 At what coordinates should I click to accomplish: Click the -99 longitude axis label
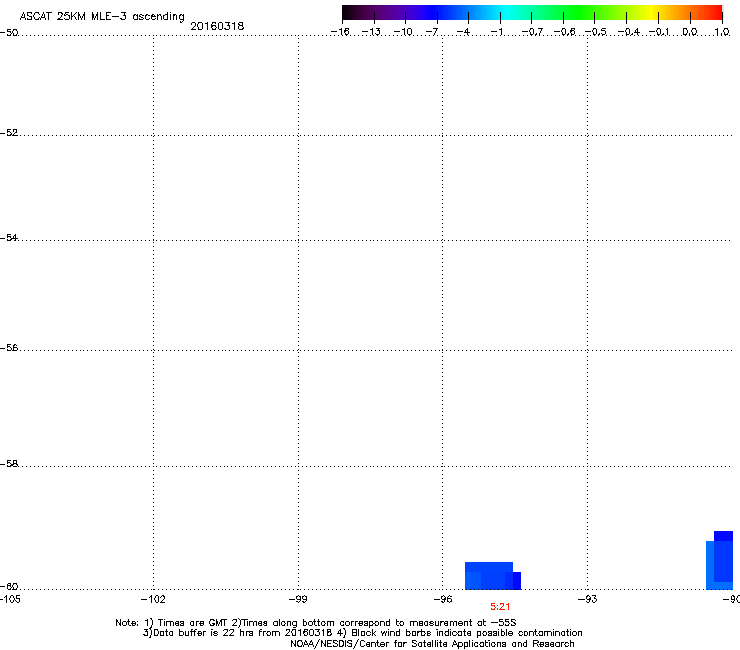pyautogui.click(x=298, y=599)
